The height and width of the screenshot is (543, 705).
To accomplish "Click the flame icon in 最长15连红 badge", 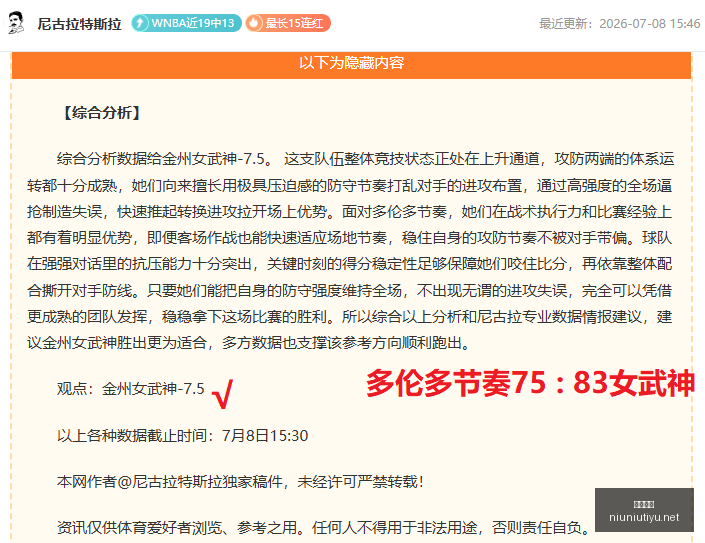I will pyautogui.click(x=254, y=23).
